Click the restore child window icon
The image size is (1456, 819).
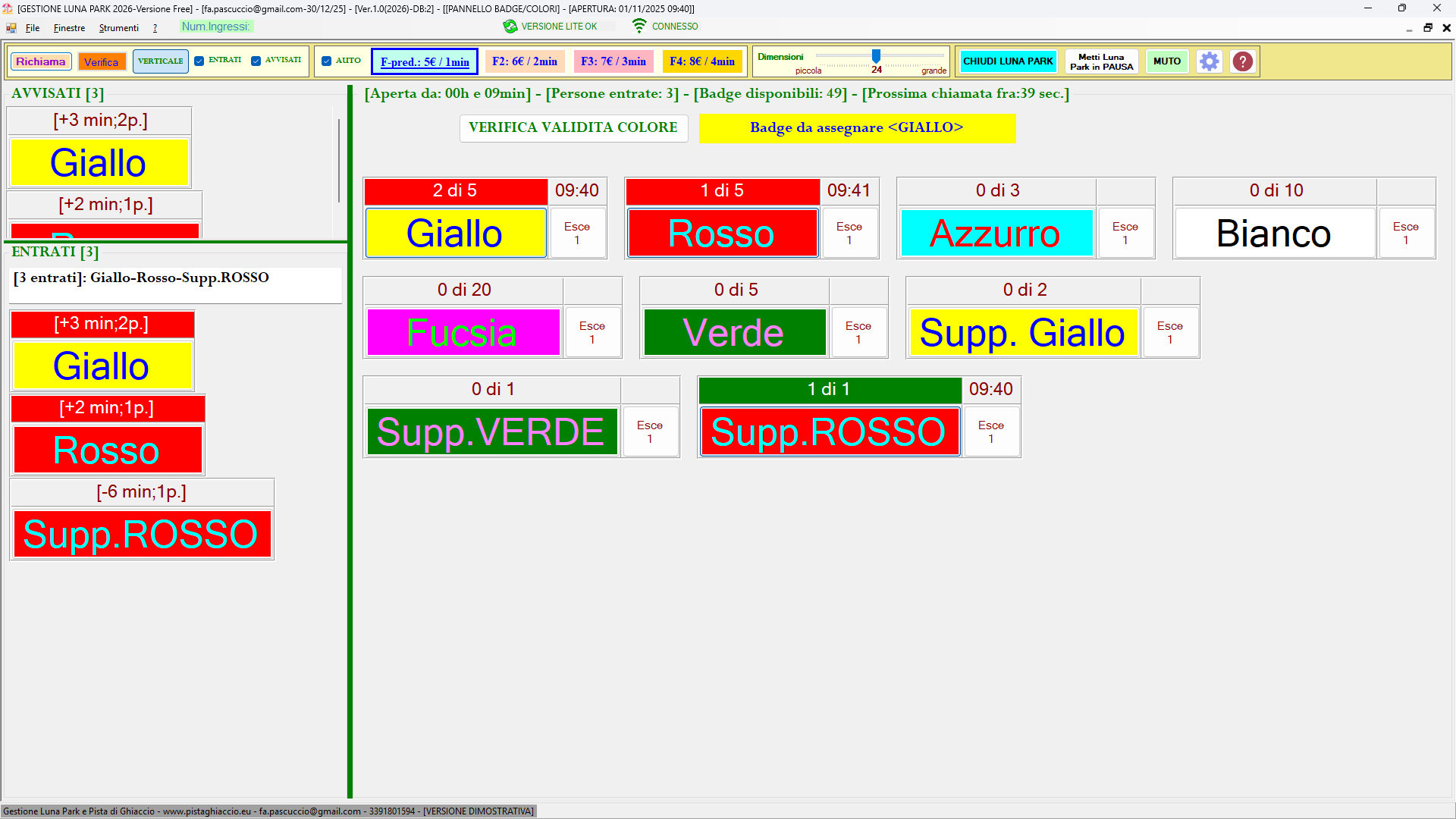(x=1428, y=28)
